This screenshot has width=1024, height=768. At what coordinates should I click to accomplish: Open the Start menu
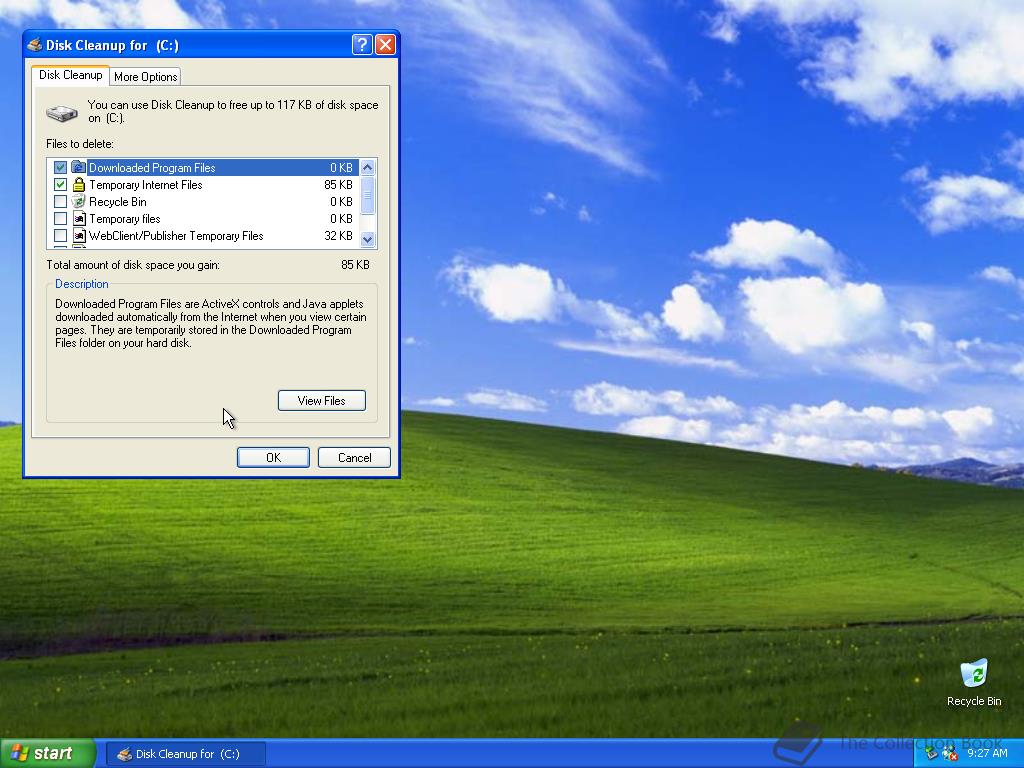[x=47, y=753]
